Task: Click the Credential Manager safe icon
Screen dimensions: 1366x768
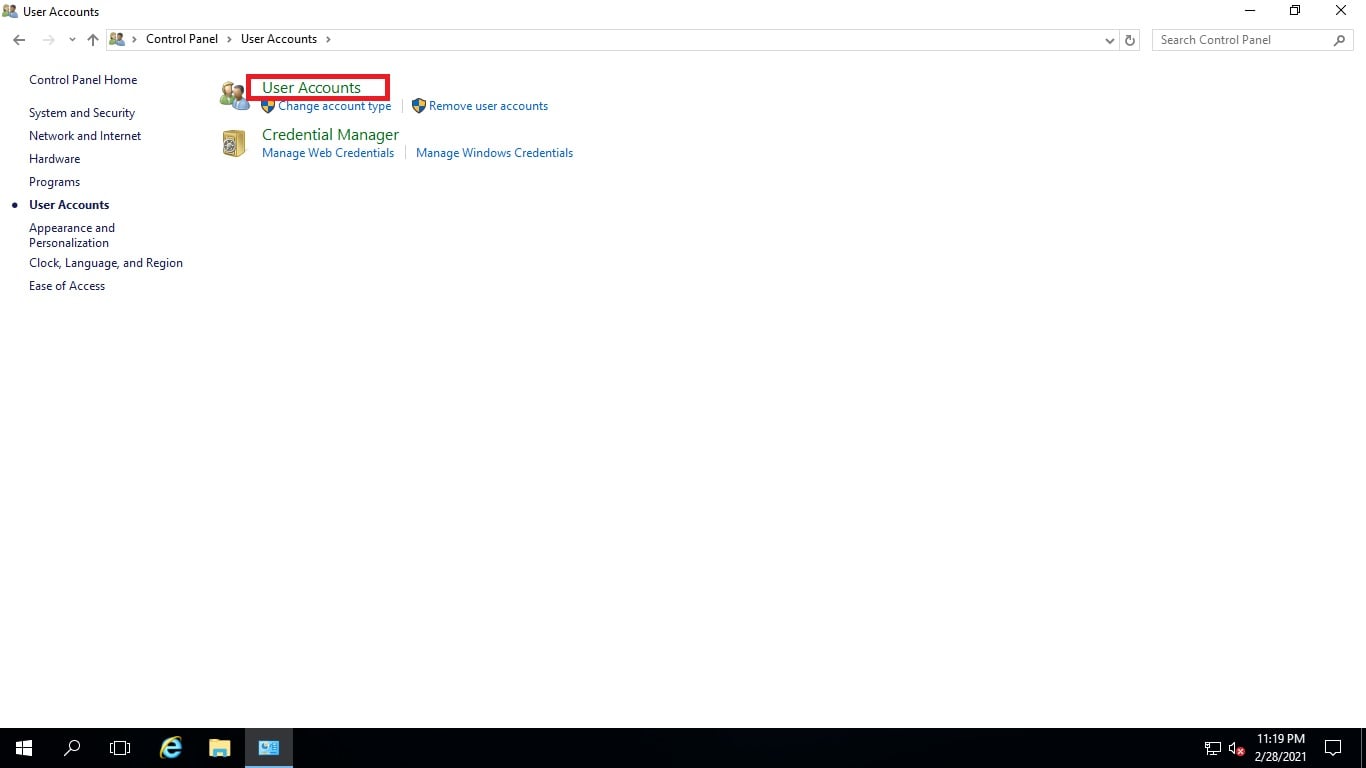Action: [233, 144]
